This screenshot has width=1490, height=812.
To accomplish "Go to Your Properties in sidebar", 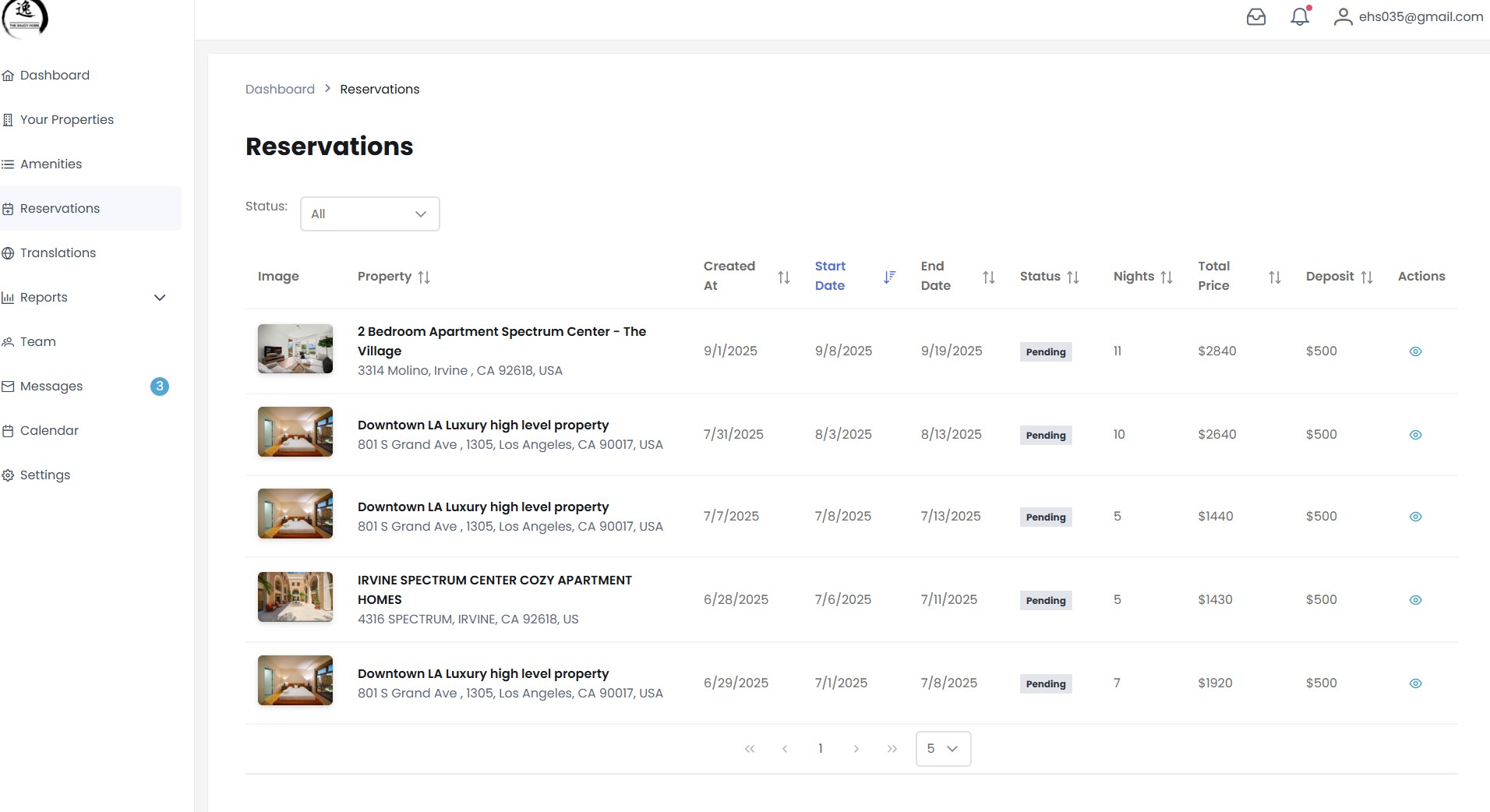I will coord(66,119).
